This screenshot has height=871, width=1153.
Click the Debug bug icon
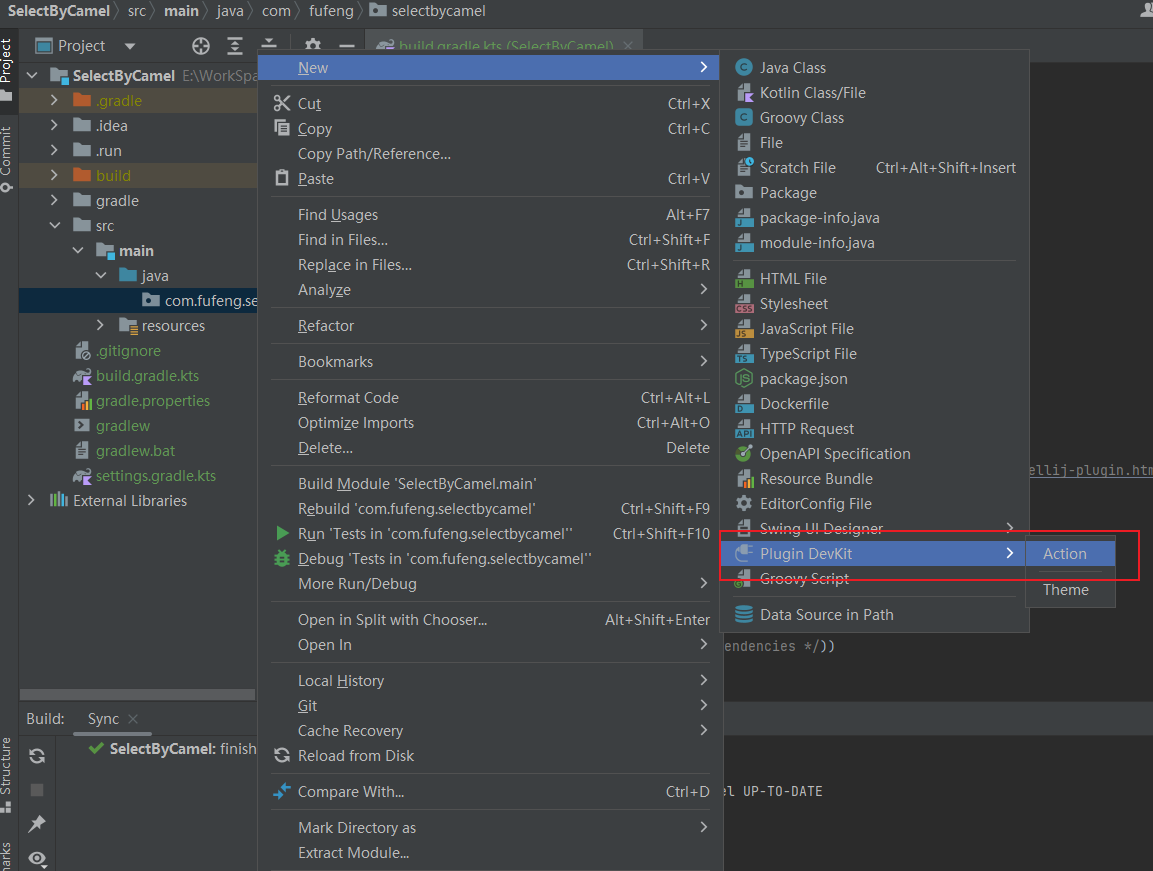(282, 558)
